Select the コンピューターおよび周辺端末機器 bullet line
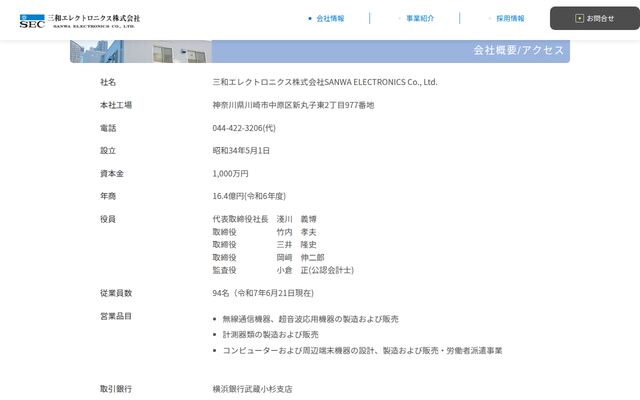The height and width of the screenshot is (400, 640). click(362, 350)
